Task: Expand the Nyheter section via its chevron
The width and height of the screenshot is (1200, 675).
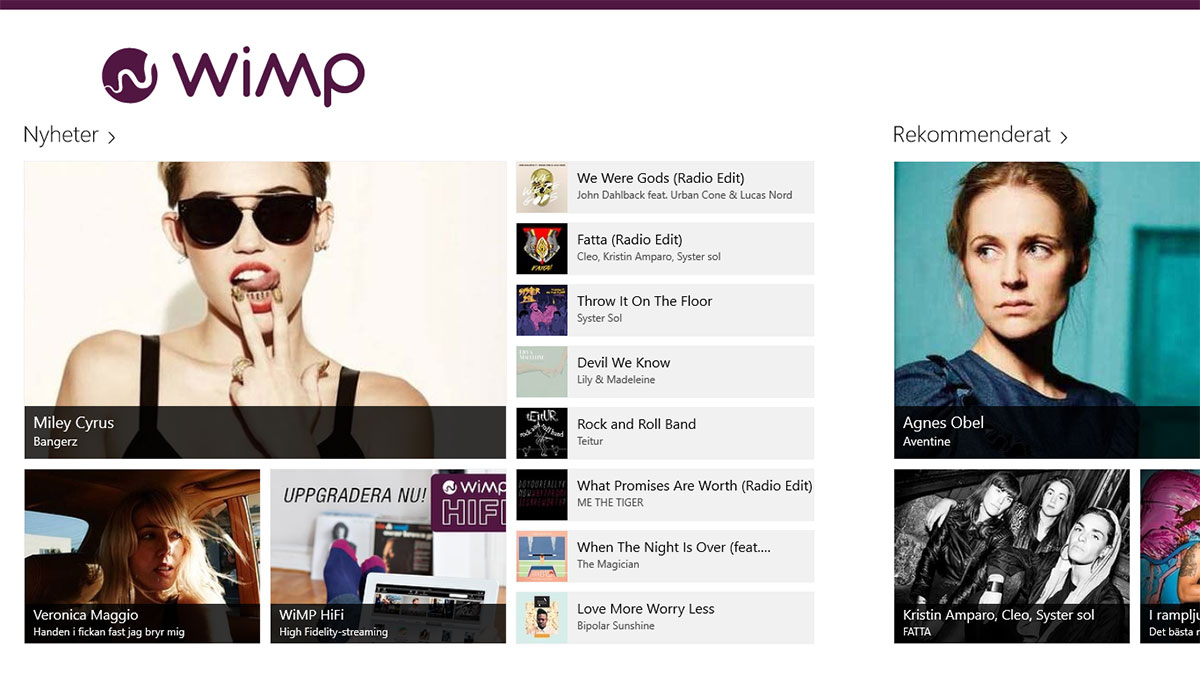Action: pos(111,135)
